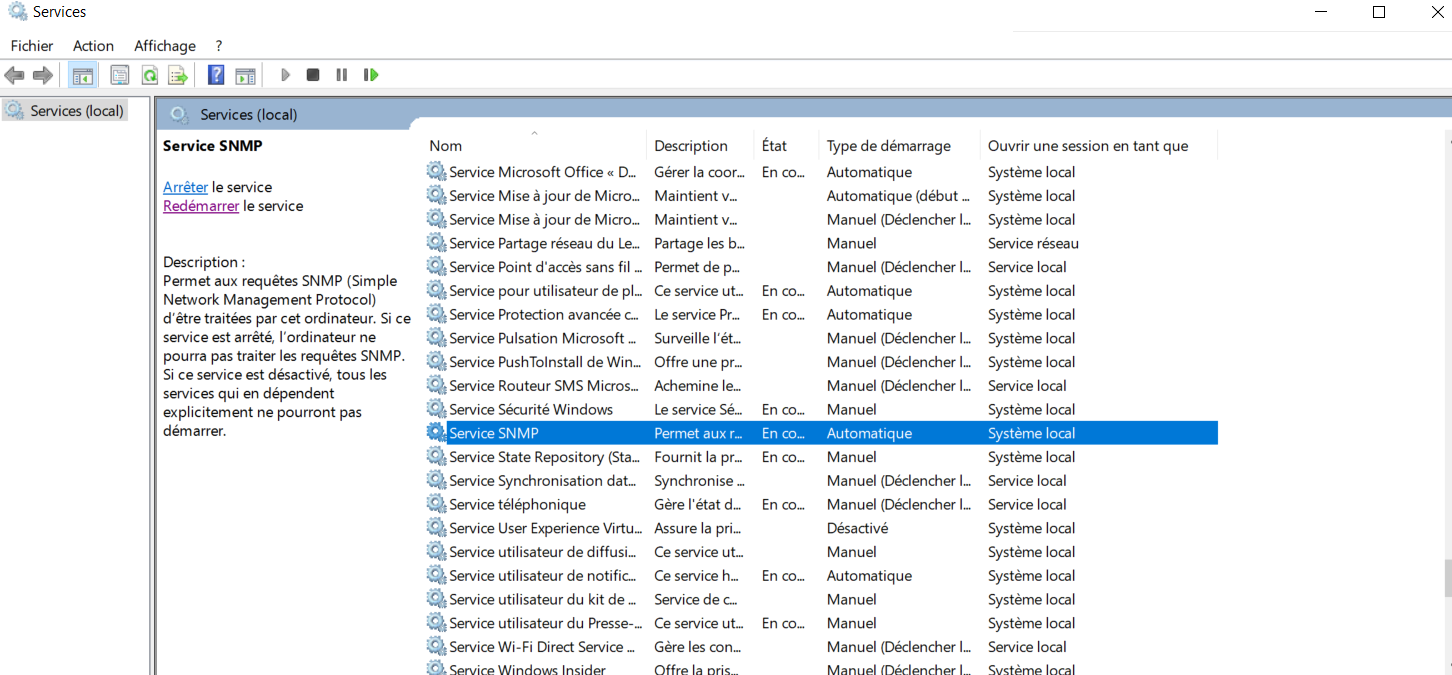Open the blue Help toolbar icon
The width and height of the screenshot is (1452, 675).
[x=216, y=75]
